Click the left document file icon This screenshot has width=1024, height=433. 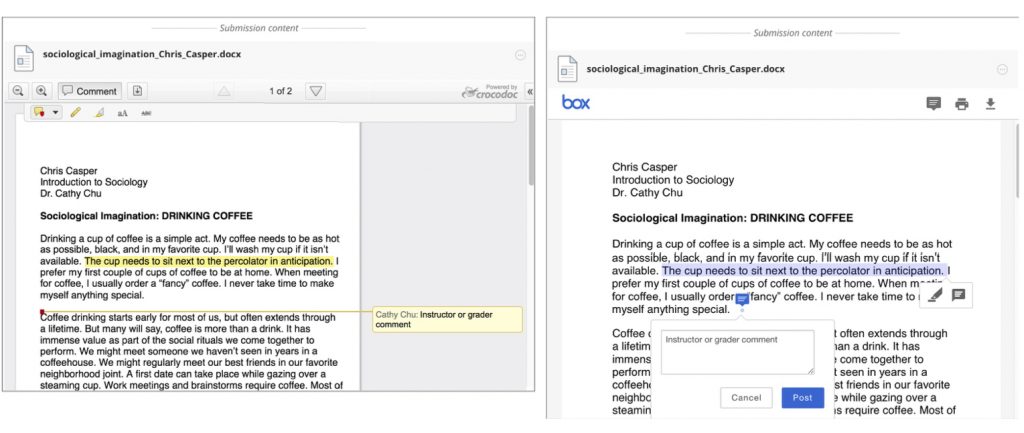click(24, 58)
